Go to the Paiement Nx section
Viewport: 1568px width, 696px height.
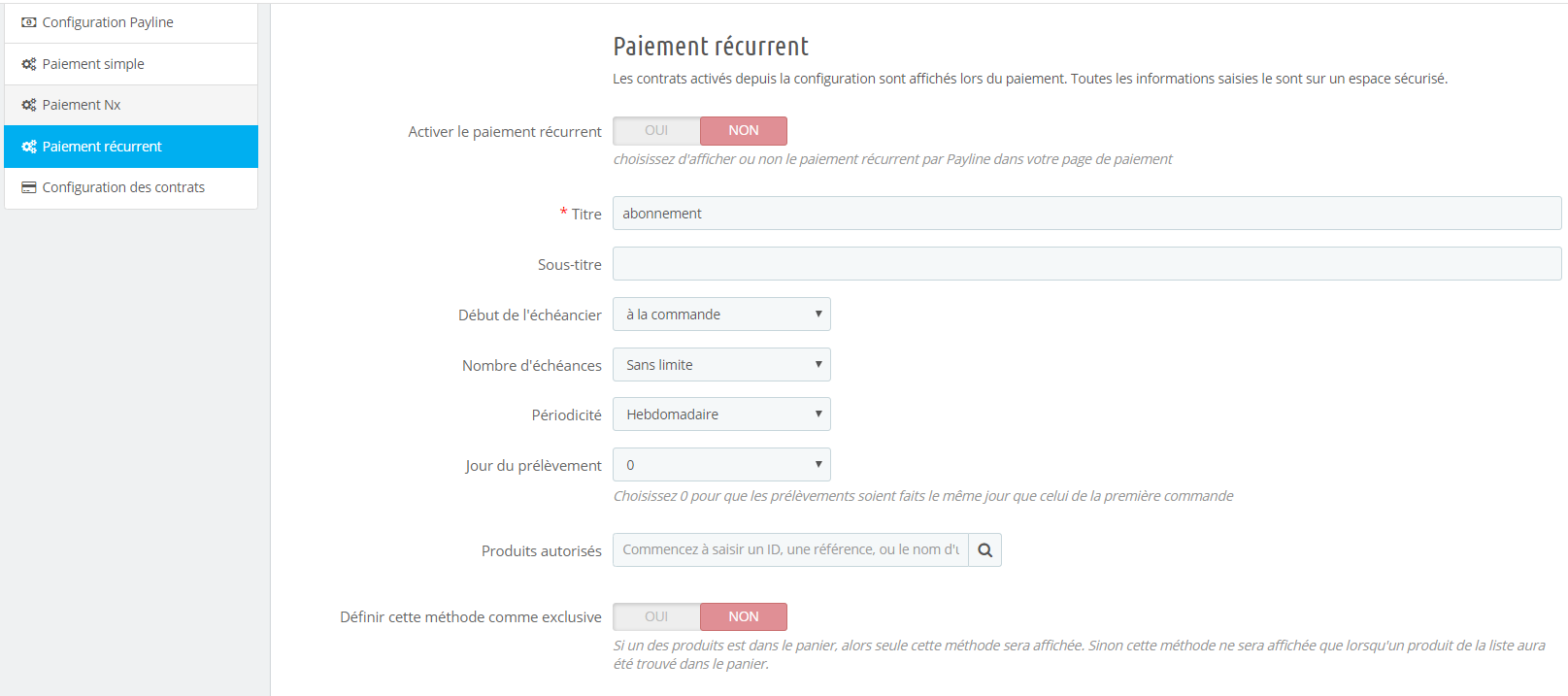coord(82,105)
